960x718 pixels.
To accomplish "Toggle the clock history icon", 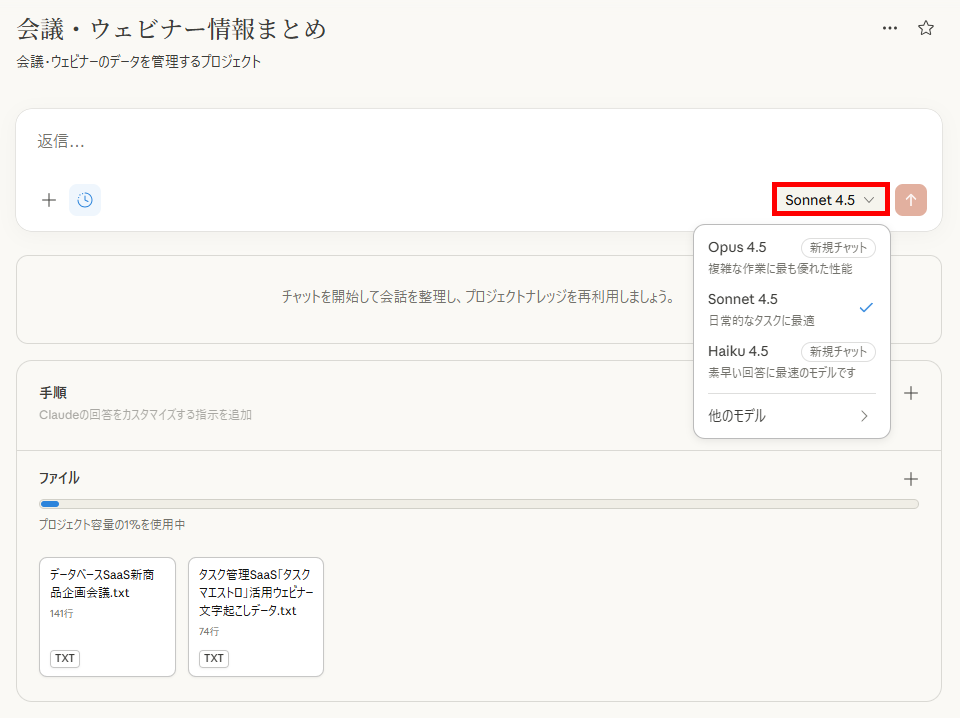I will point(85,200).
